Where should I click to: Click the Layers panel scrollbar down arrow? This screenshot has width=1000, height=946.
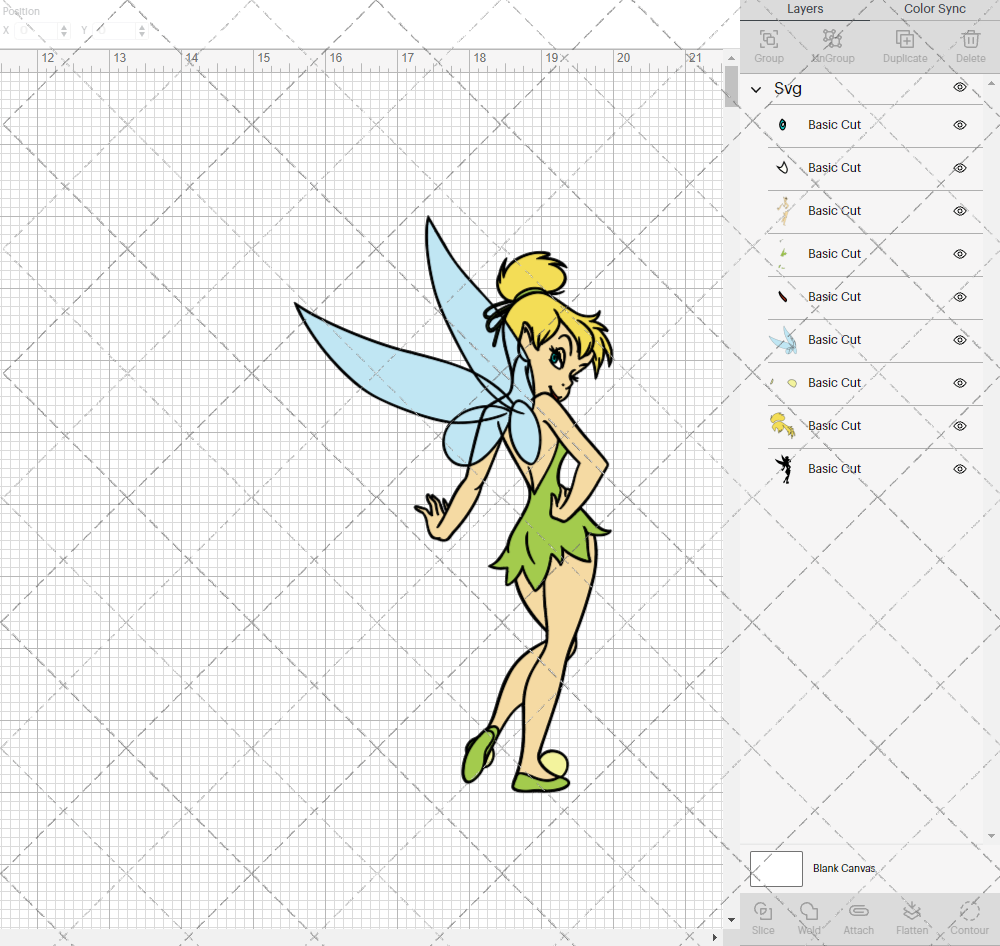[990, 836]
